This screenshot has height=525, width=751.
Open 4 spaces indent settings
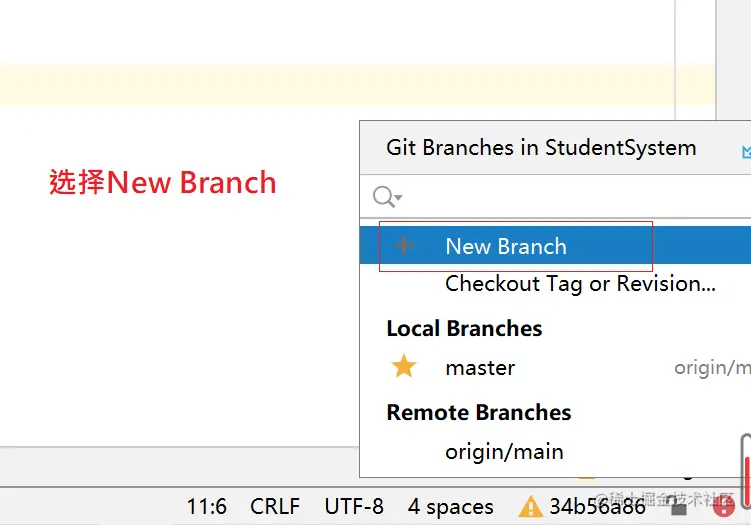(x=450, y=507)
